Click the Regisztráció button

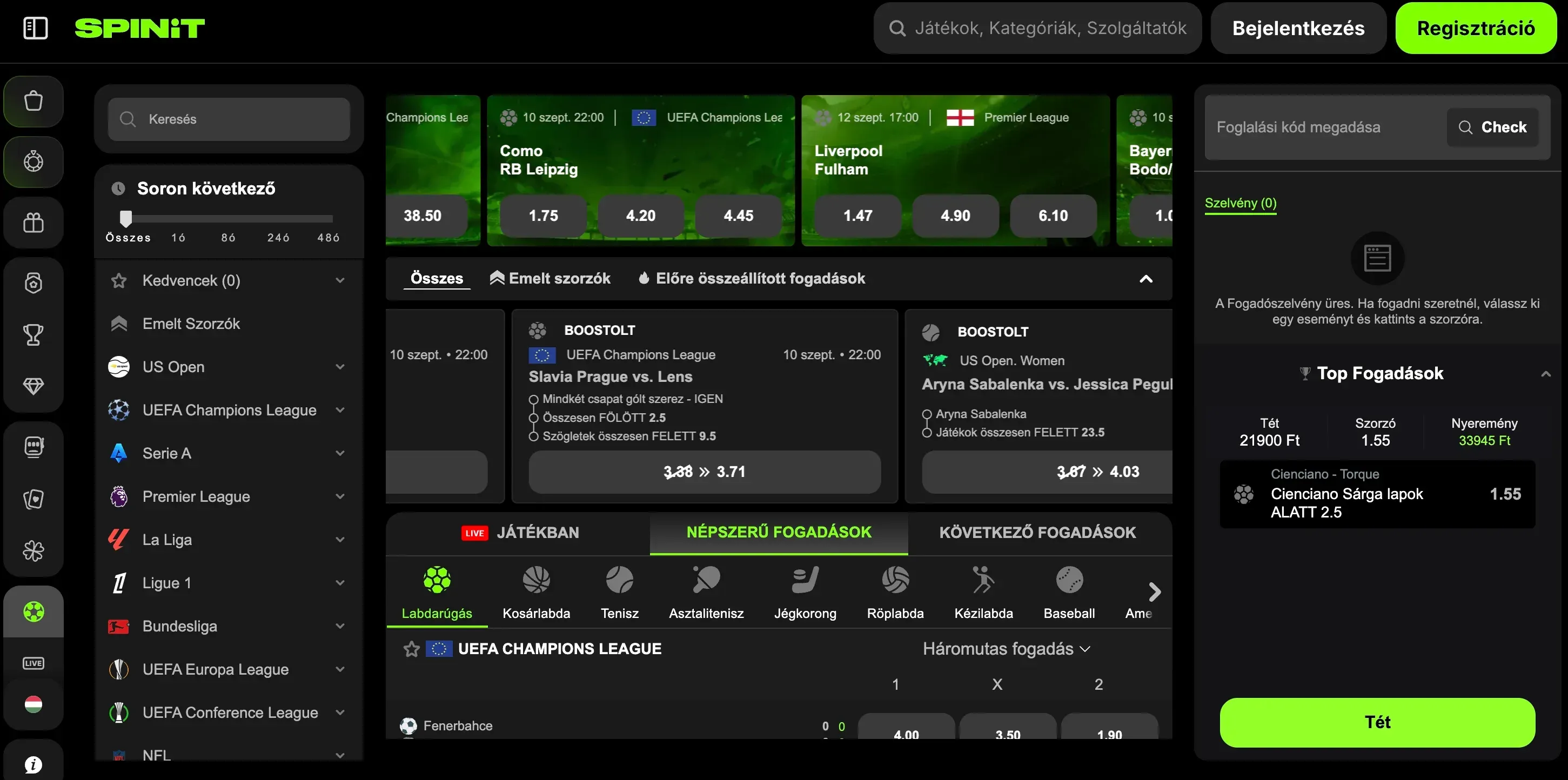pos(1476,28)
